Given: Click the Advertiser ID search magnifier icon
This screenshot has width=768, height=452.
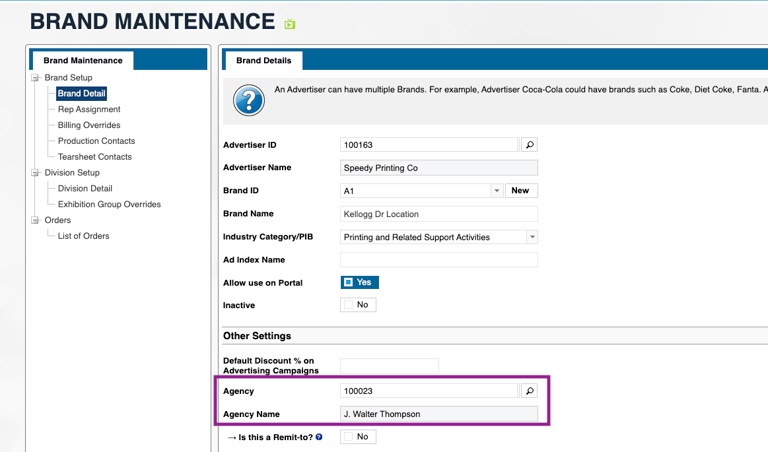Looking at the screenshot, I should 530,145.
